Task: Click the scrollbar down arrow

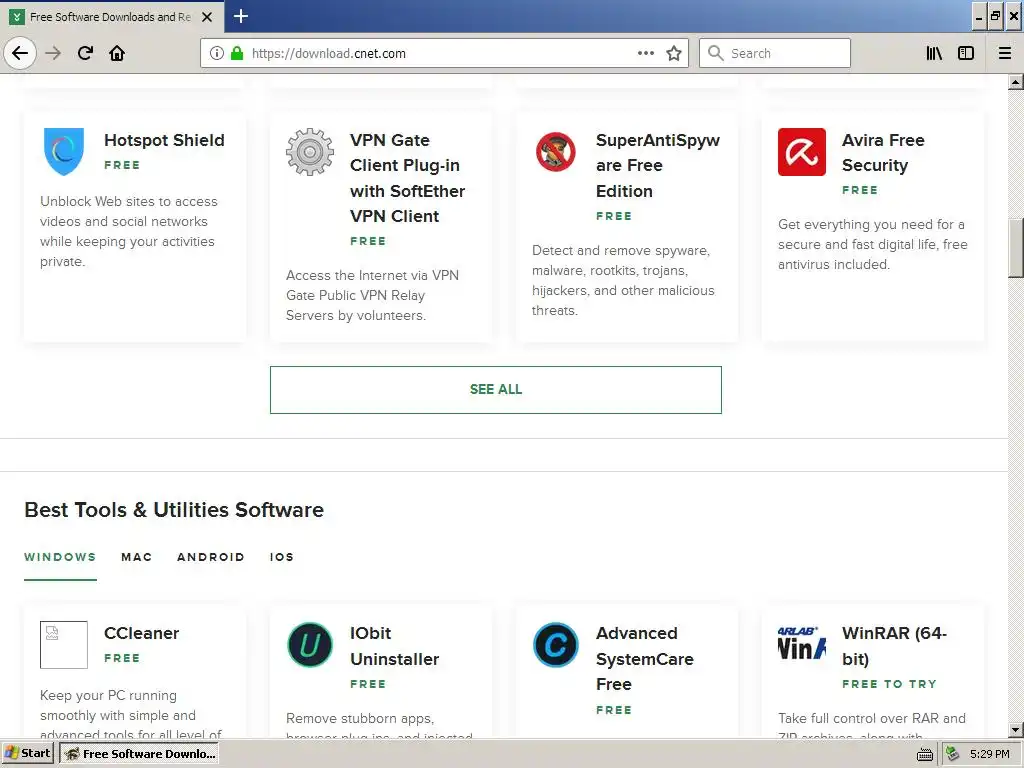Action: tap(1015, 729)
